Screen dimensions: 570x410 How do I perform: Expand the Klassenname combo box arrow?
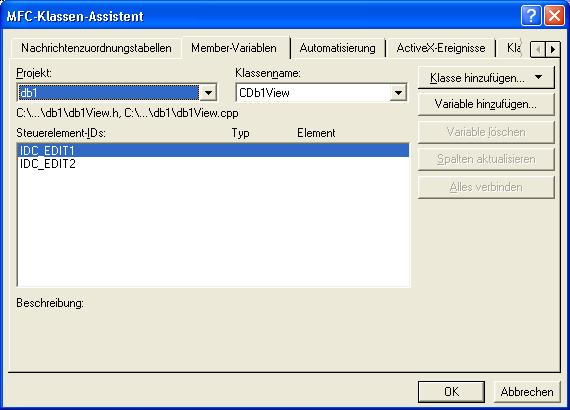(x=398, y=92)
